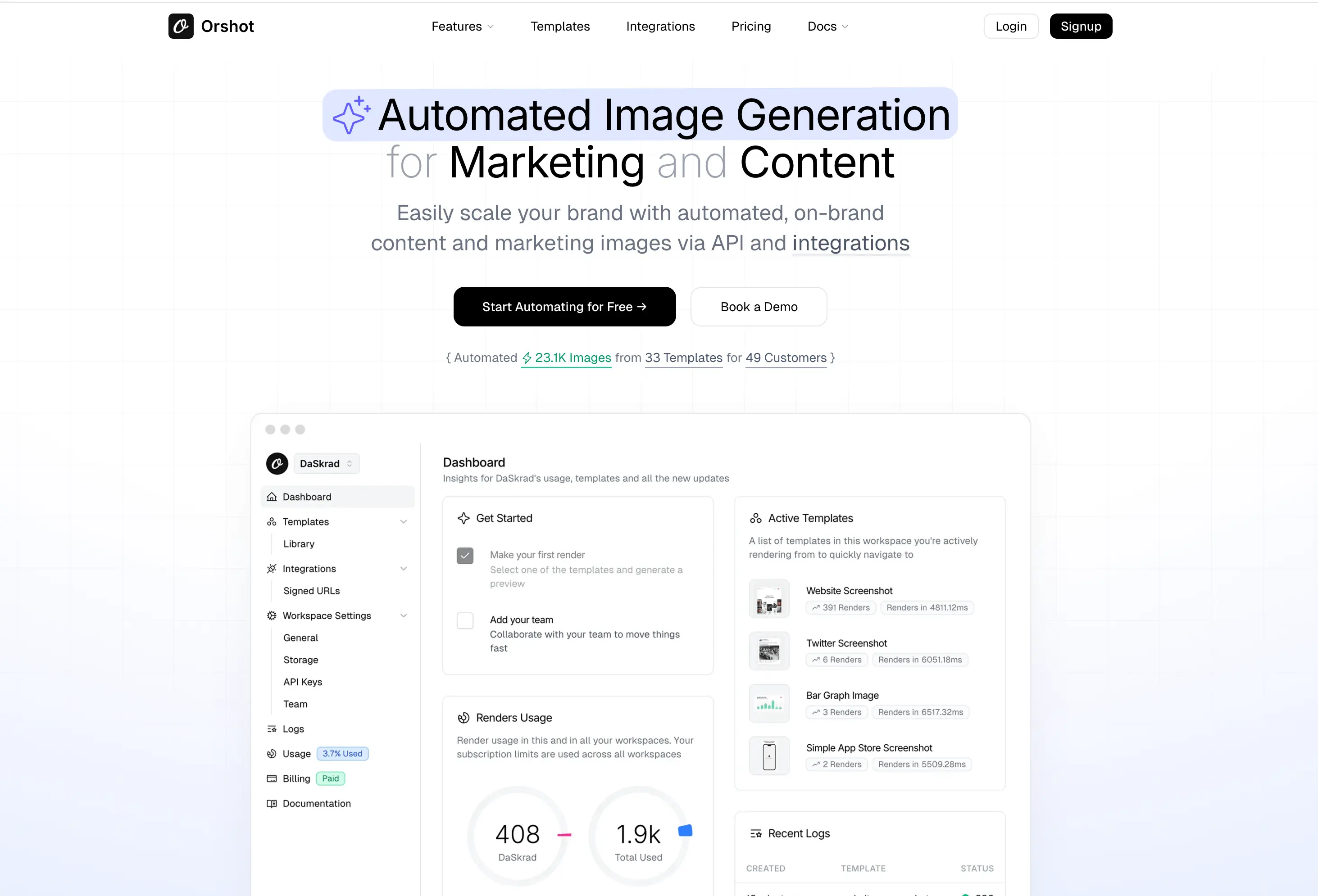Click the blue Total Used usage indicator
The height and width of the screenshot is (896, 1318).
[685, 831]
